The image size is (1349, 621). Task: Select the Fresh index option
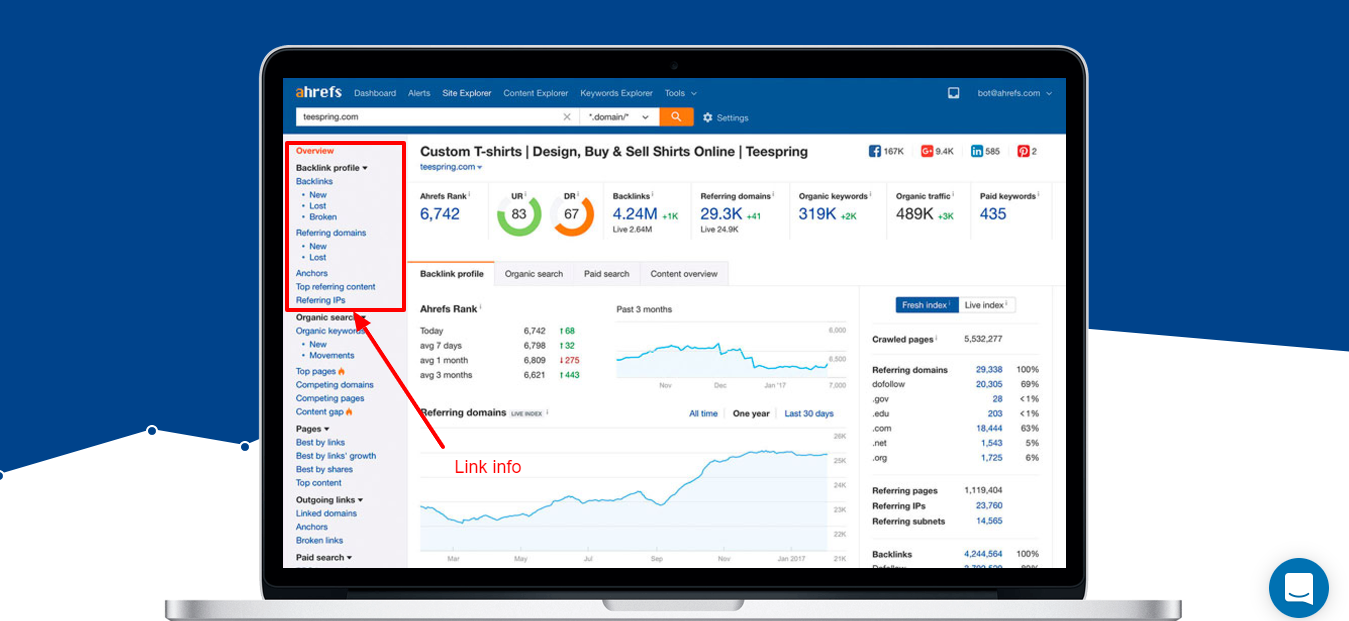[926, 305]
